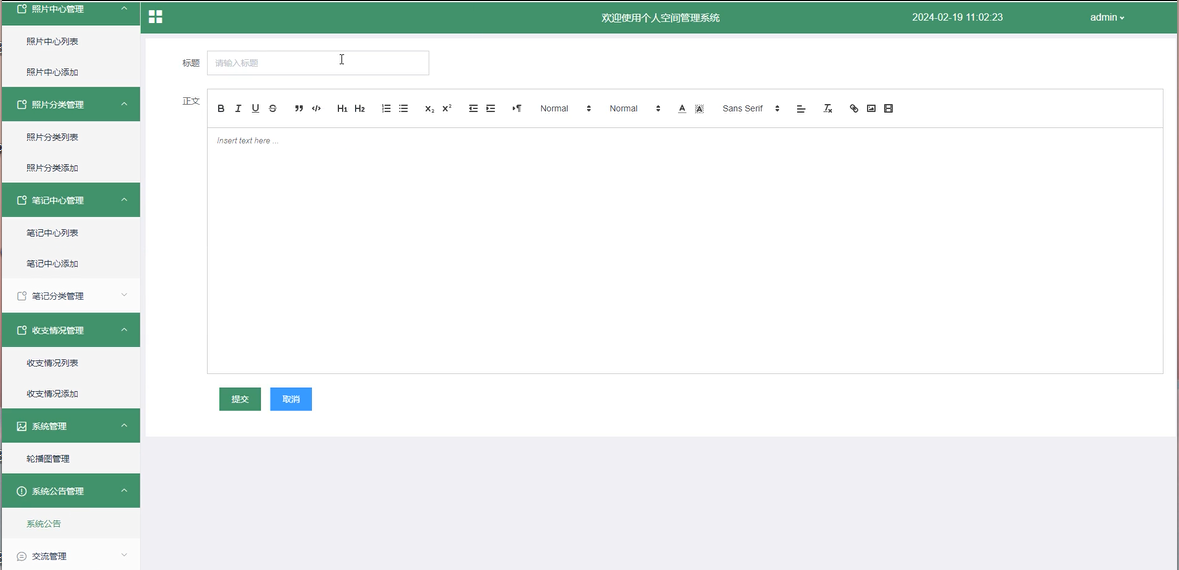The height and width of the screenshot is (570, 1179).
Task: Collapse the 收支情况管理 menu
Action: pyautogui.click(x=70, y=330)
